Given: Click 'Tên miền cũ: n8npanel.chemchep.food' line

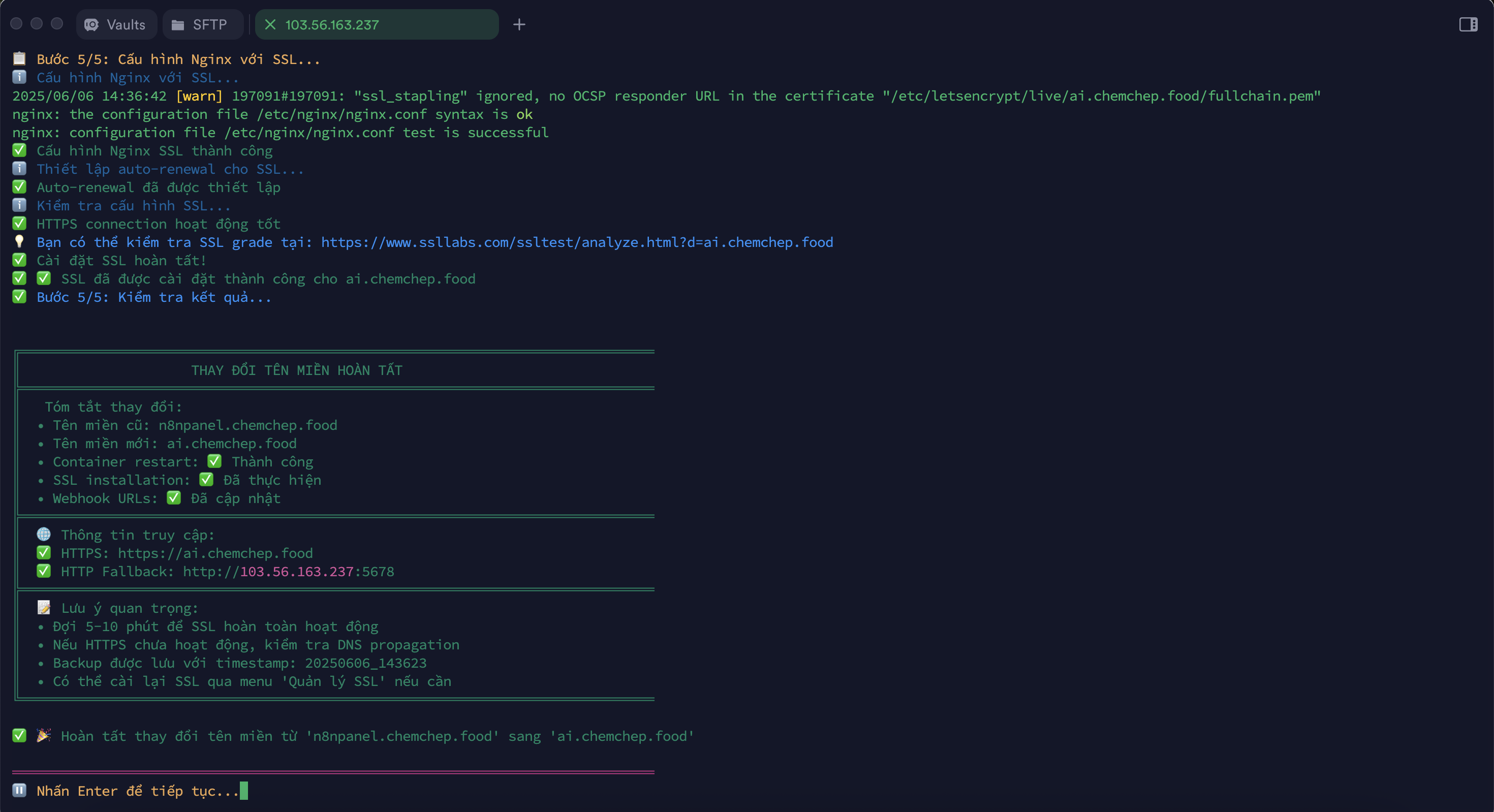Looking at the screenshot, I should (195, 425).
